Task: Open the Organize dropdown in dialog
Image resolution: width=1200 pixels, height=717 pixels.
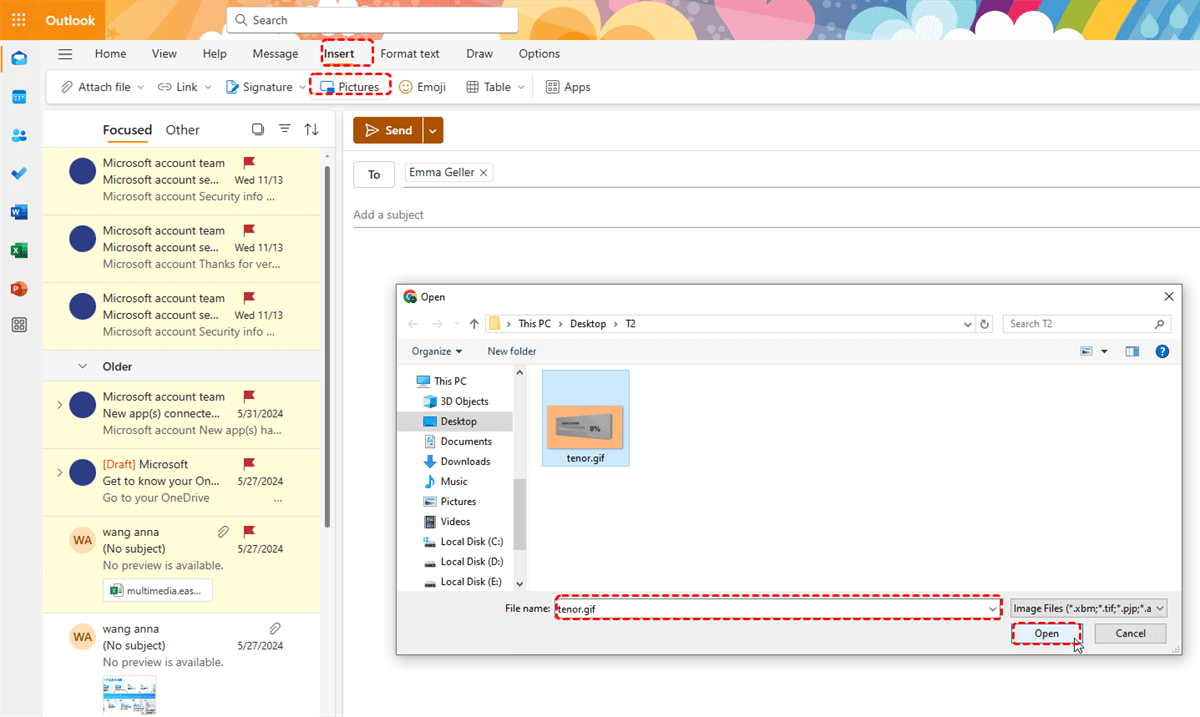Action: (x=437, y=351)
